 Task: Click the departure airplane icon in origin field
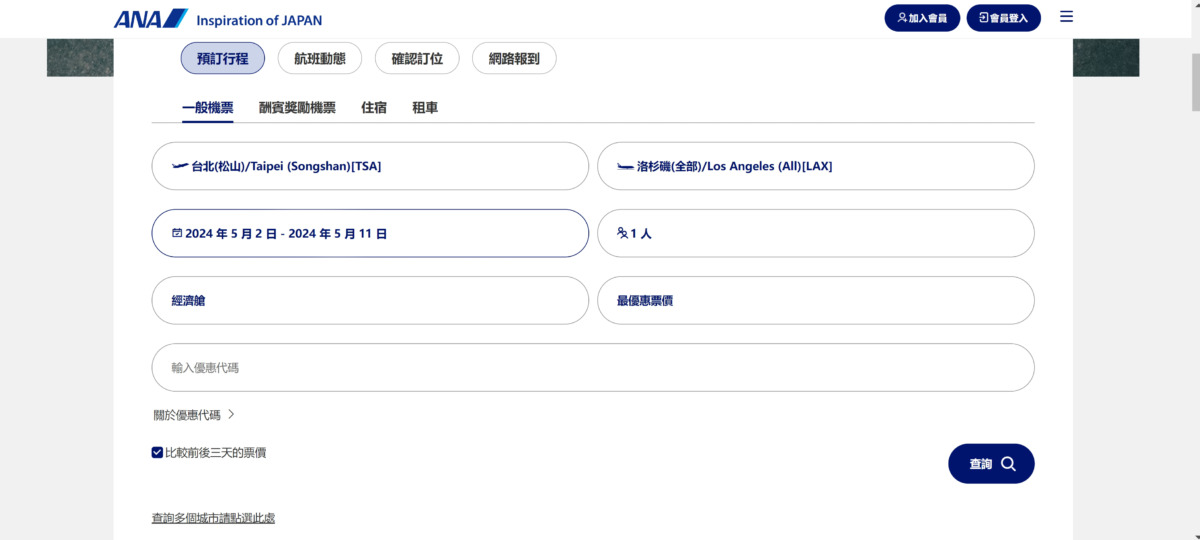coord(180,166)
